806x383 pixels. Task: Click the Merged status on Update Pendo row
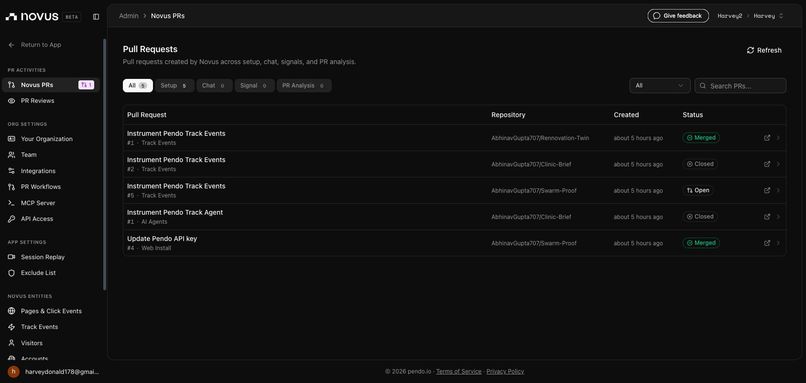(x=701, y=243)
